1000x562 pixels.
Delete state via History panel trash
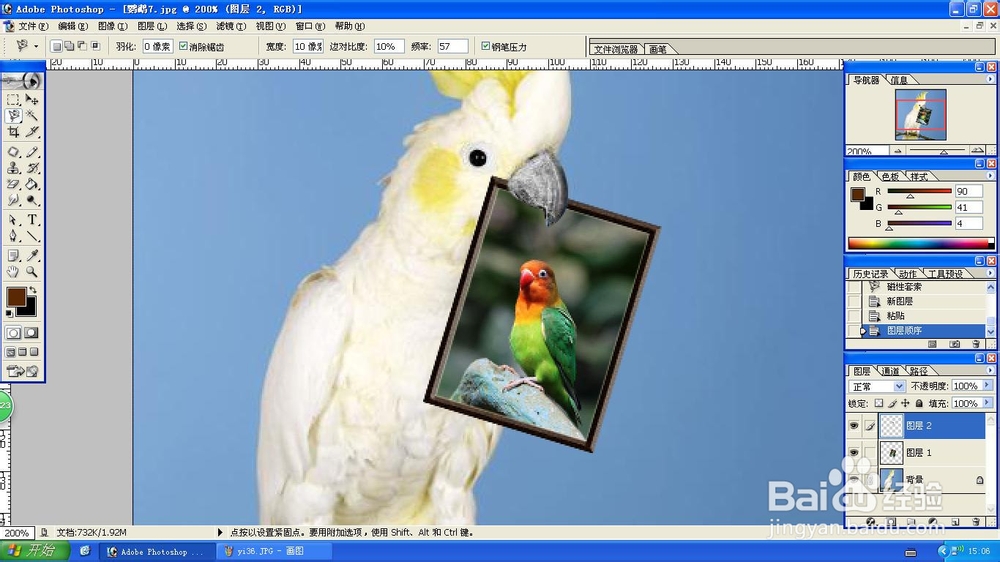point(976,344)
